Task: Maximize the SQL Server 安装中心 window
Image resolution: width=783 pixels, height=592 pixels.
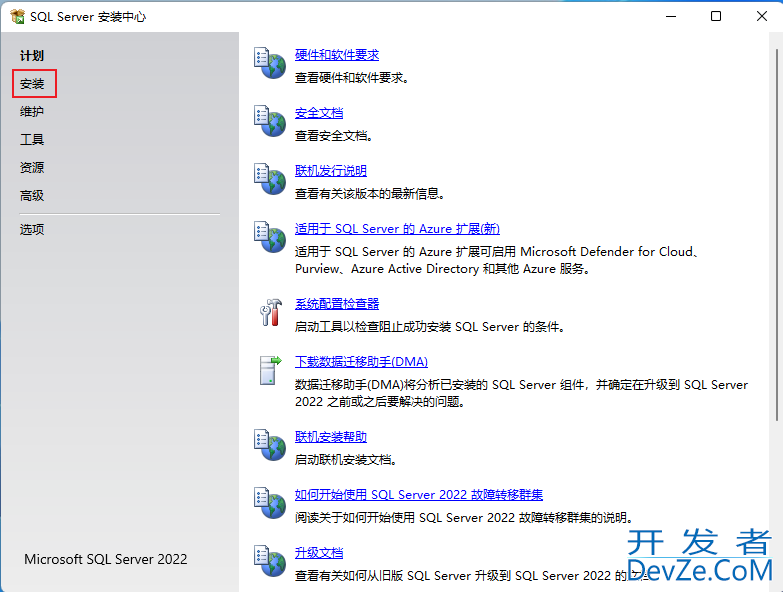Action: tap(716, 16)
